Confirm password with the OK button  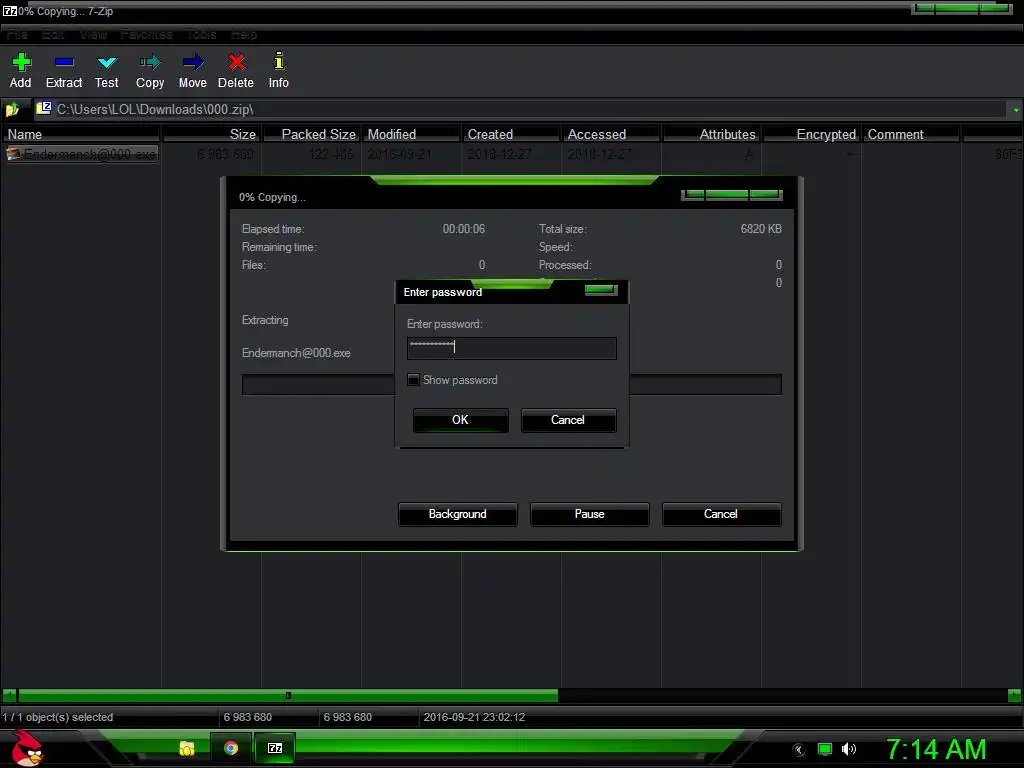click(460, 420)
